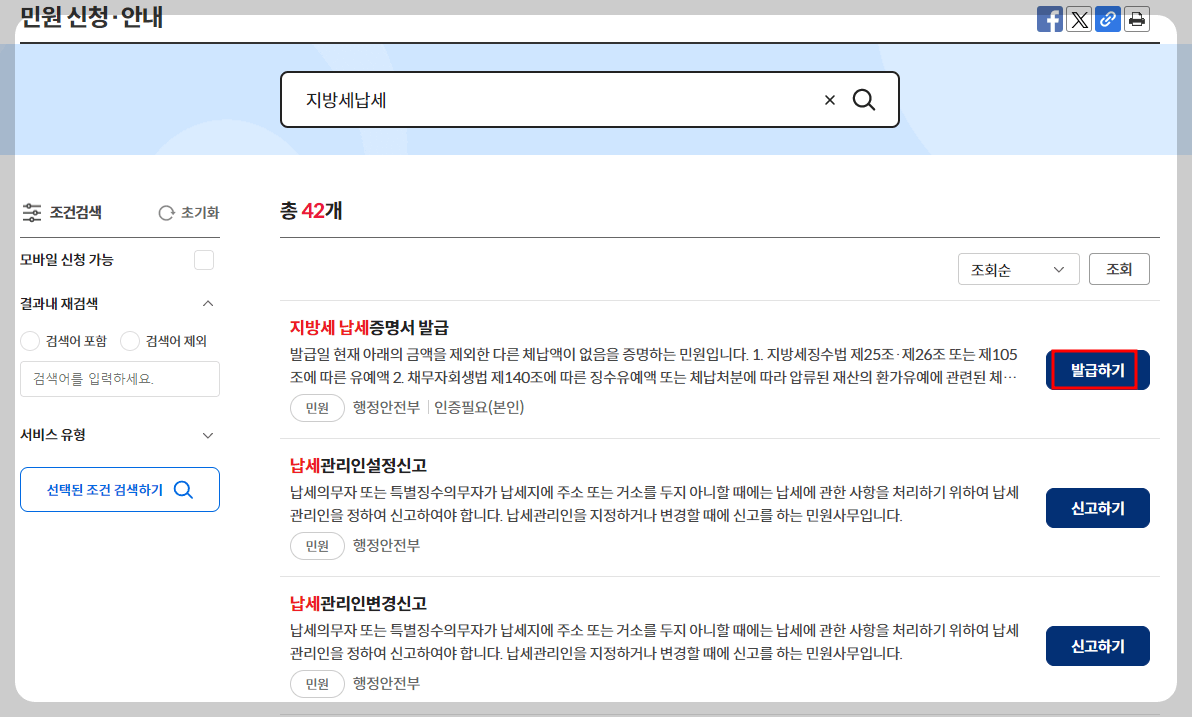
Task: Share the page on X (Twitter)
Action: point(1079,19)
